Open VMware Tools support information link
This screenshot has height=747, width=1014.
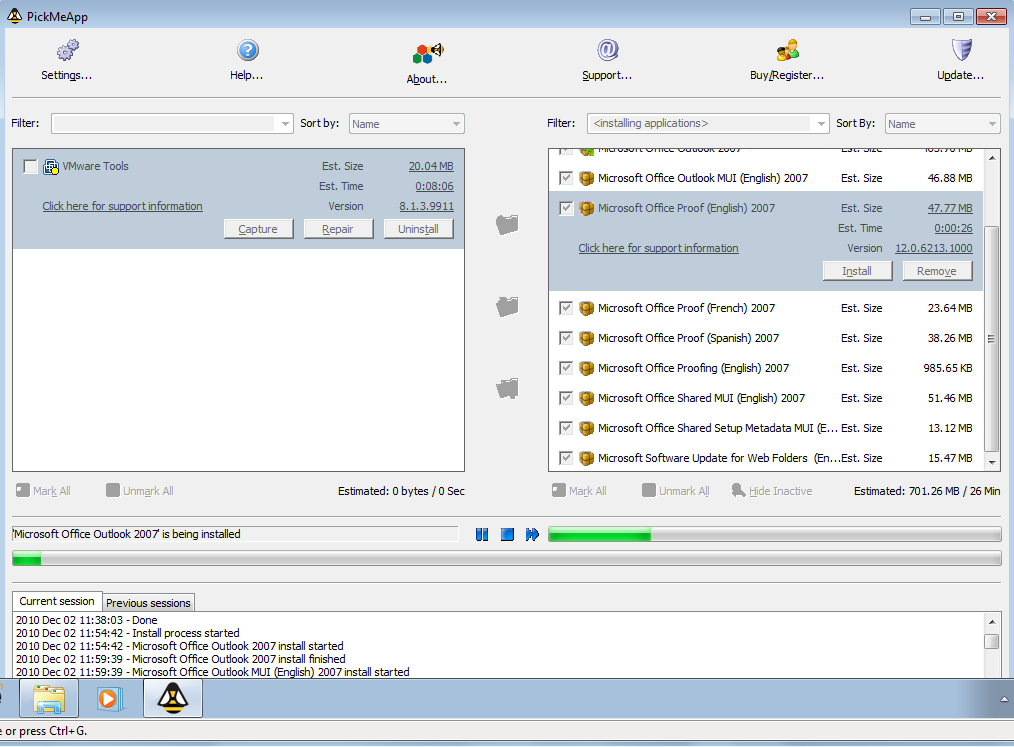click(x=122, y=206)
